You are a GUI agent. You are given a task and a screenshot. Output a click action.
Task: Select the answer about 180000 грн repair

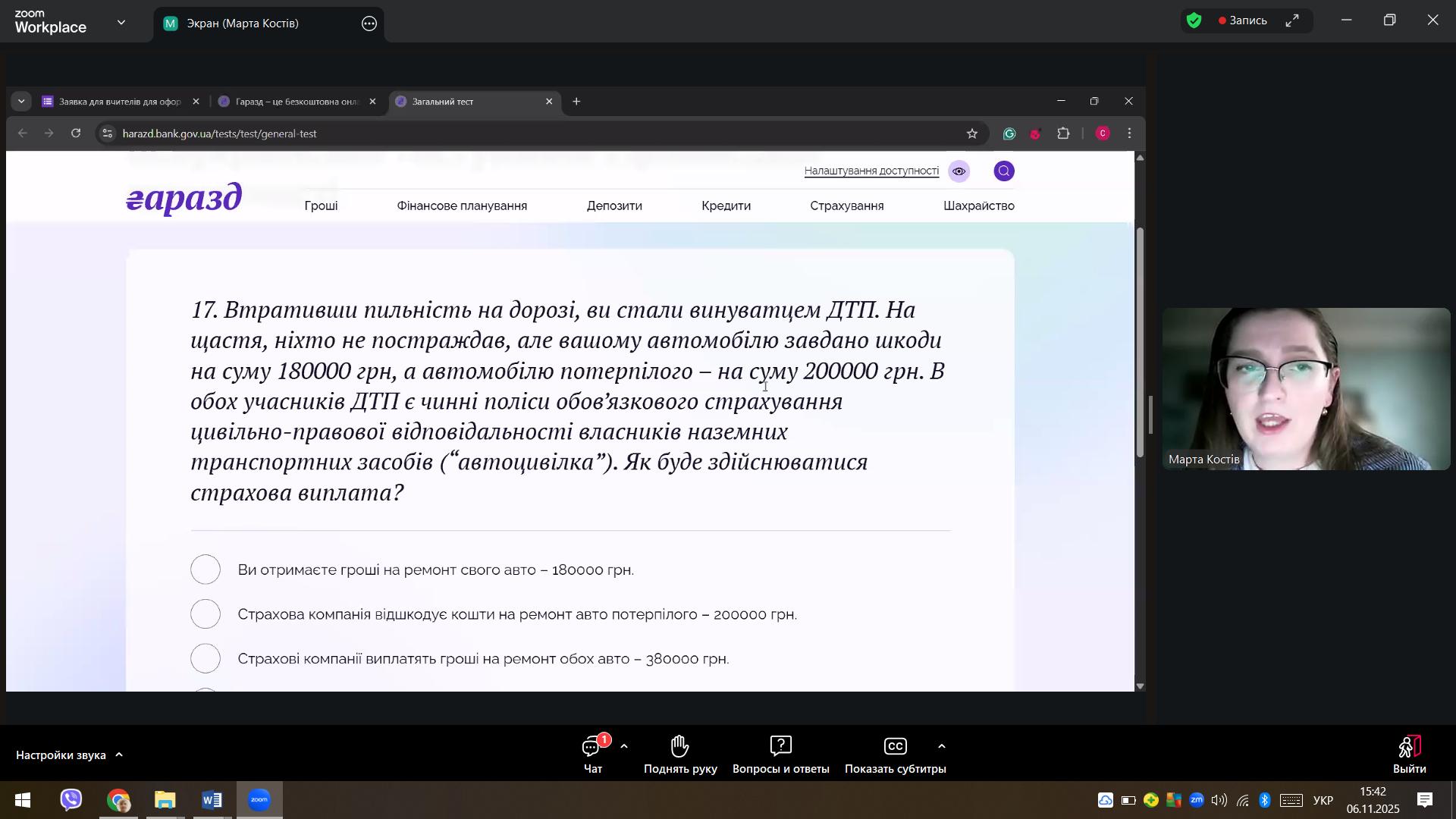pos(206,570)
